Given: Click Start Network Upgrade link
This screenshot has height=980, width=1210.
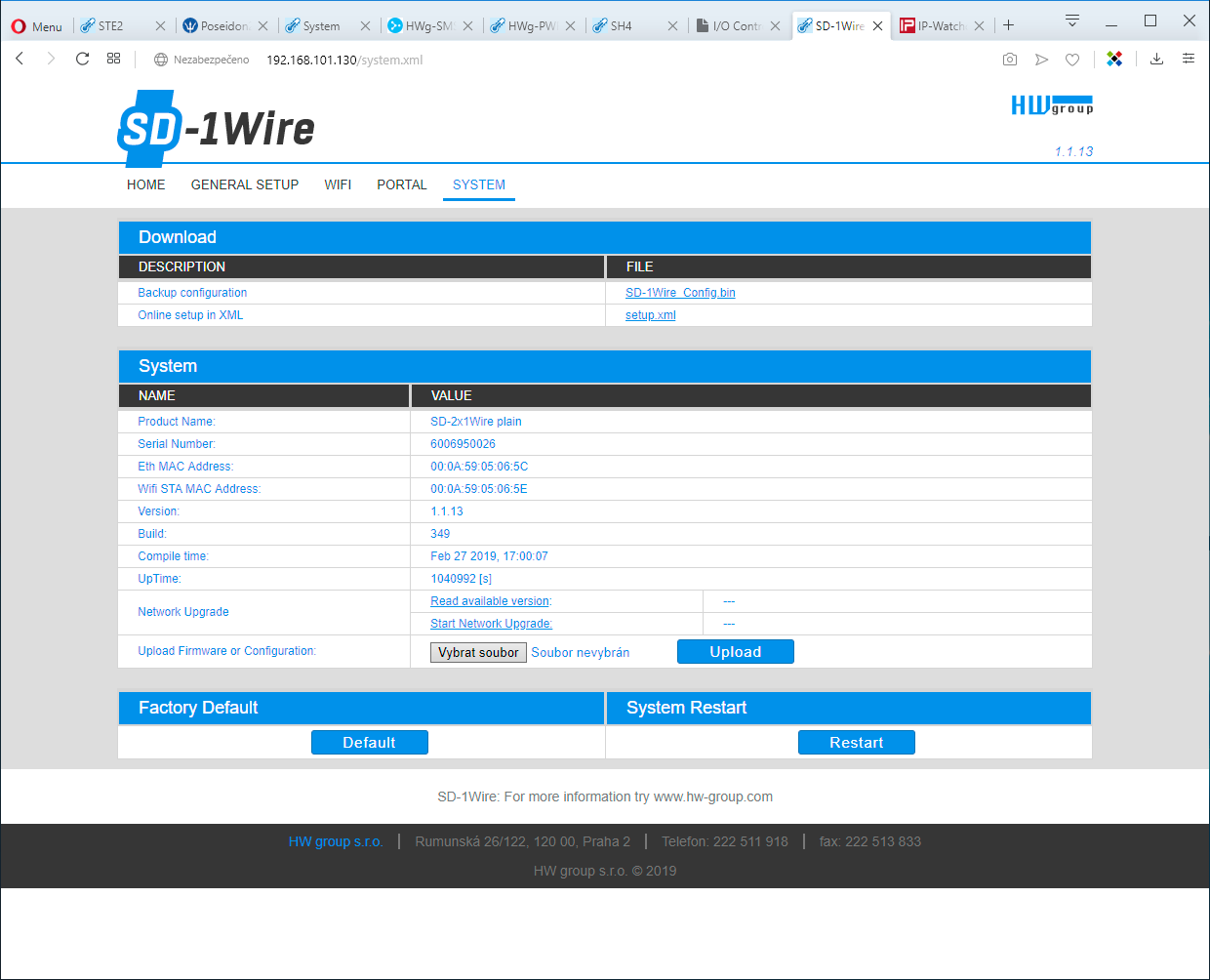Looking at the screenshot, I should pyautogui.click(x=492, y=624).
